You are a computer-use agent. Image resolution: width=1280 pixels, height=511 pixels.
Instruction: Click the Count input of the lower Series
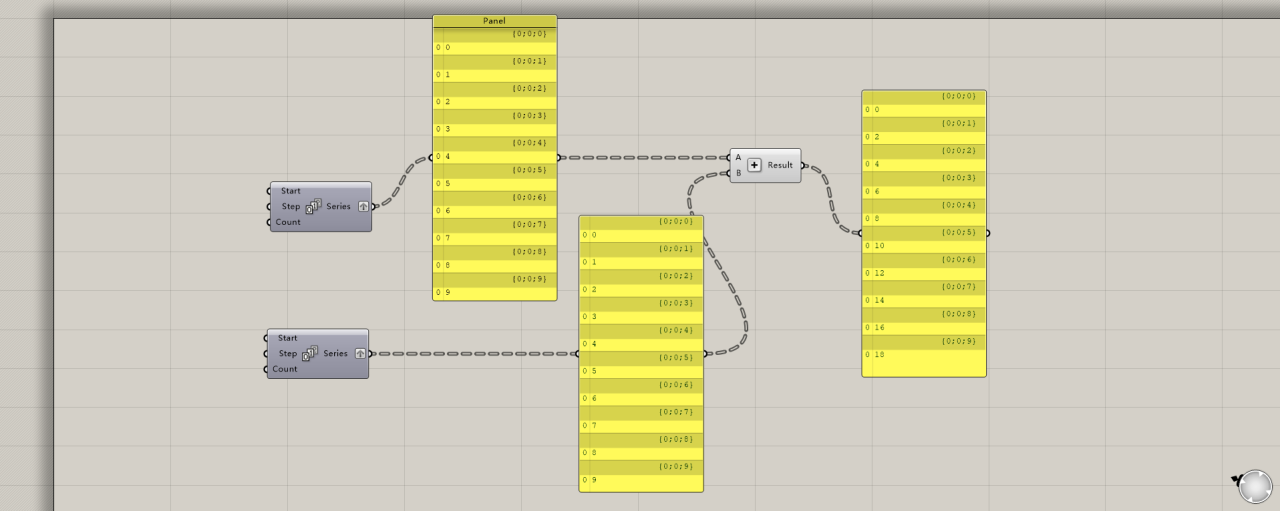pos(285,369)
